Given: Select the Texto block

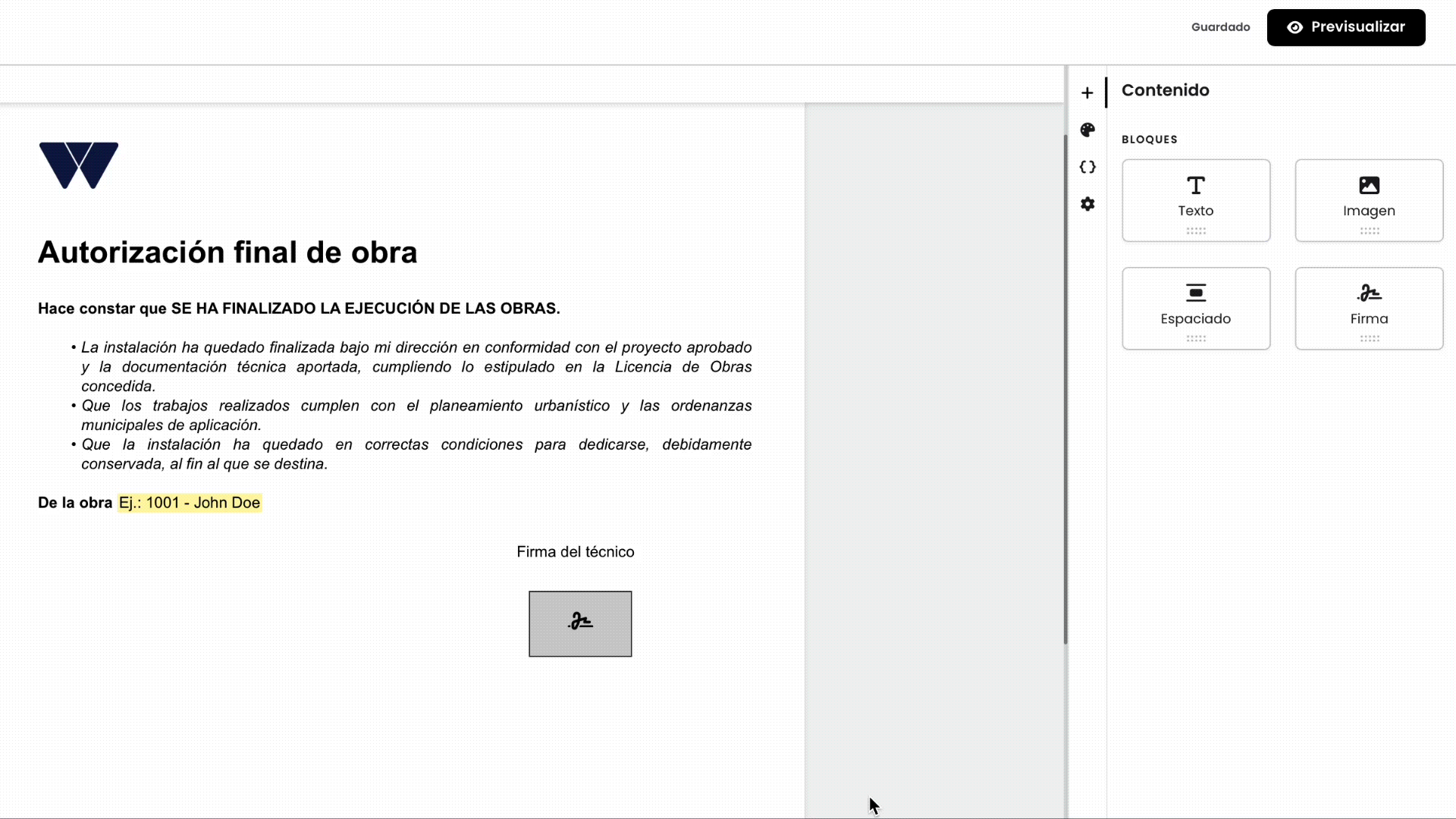Looking at the screenshot, I should tap(1196, 200).
